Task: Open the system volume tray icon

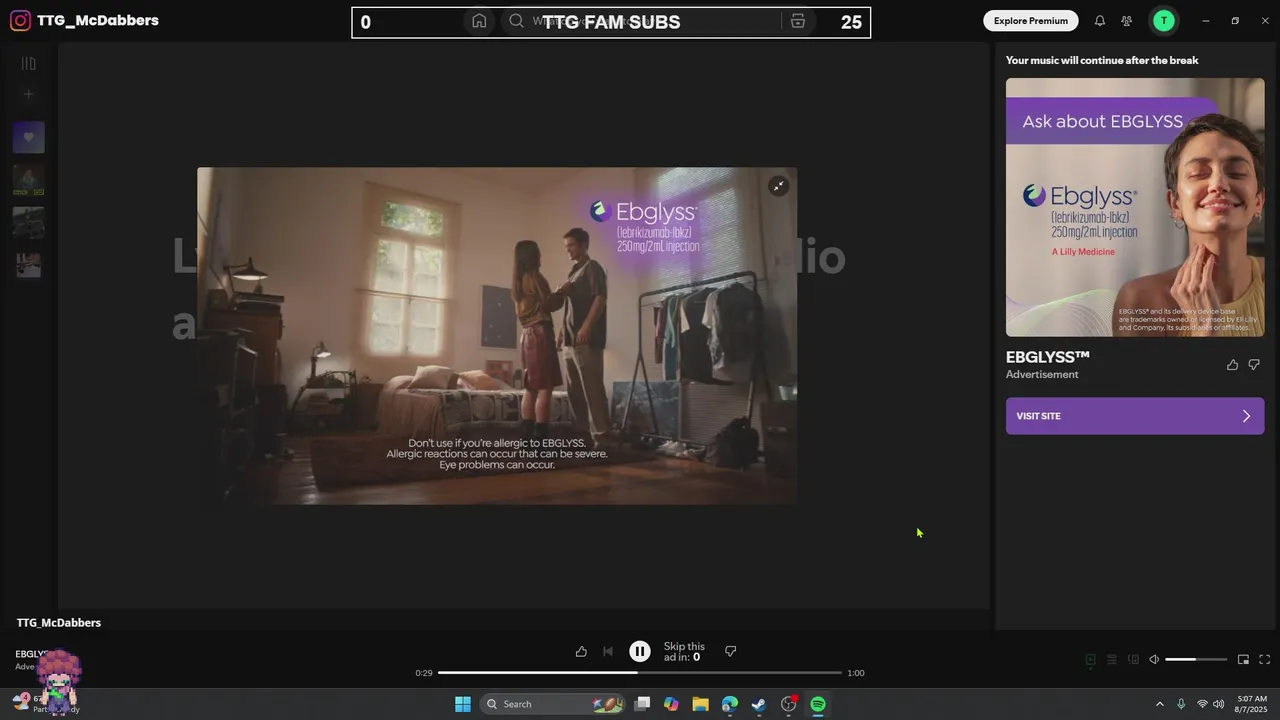Action: (x=1218, y=704)
